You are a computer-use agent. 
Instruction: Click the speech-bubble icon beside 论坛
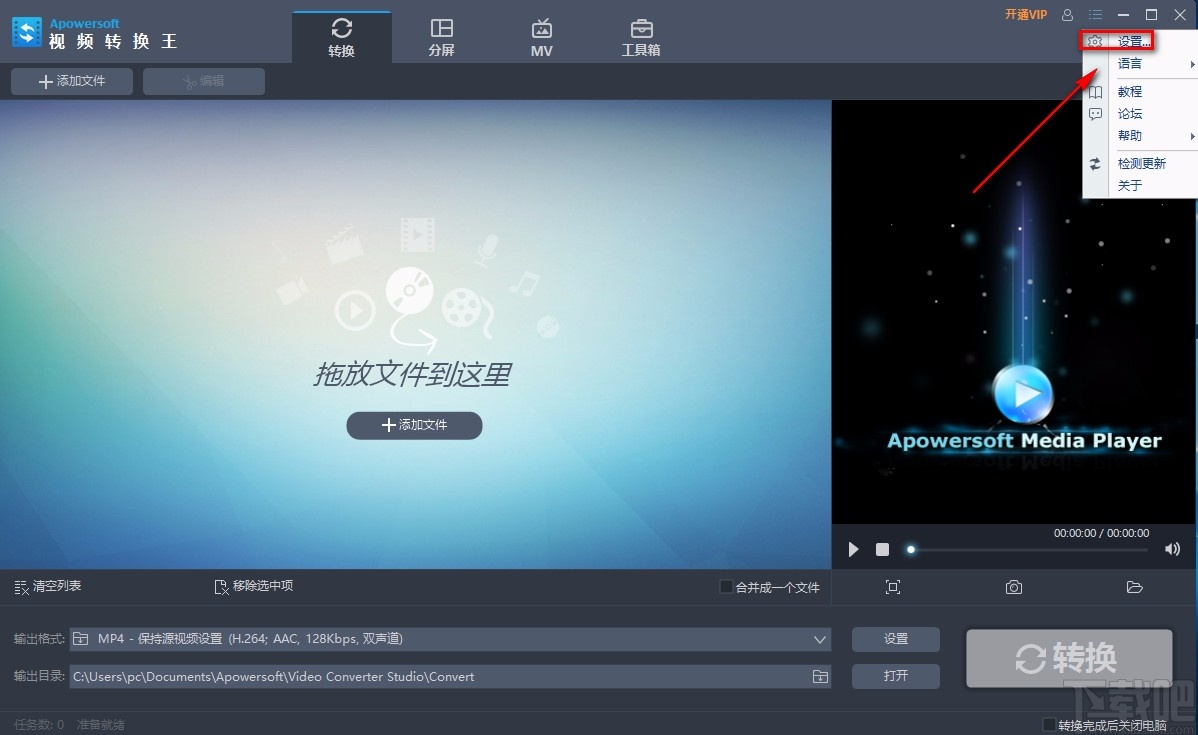click(1095, 113)
